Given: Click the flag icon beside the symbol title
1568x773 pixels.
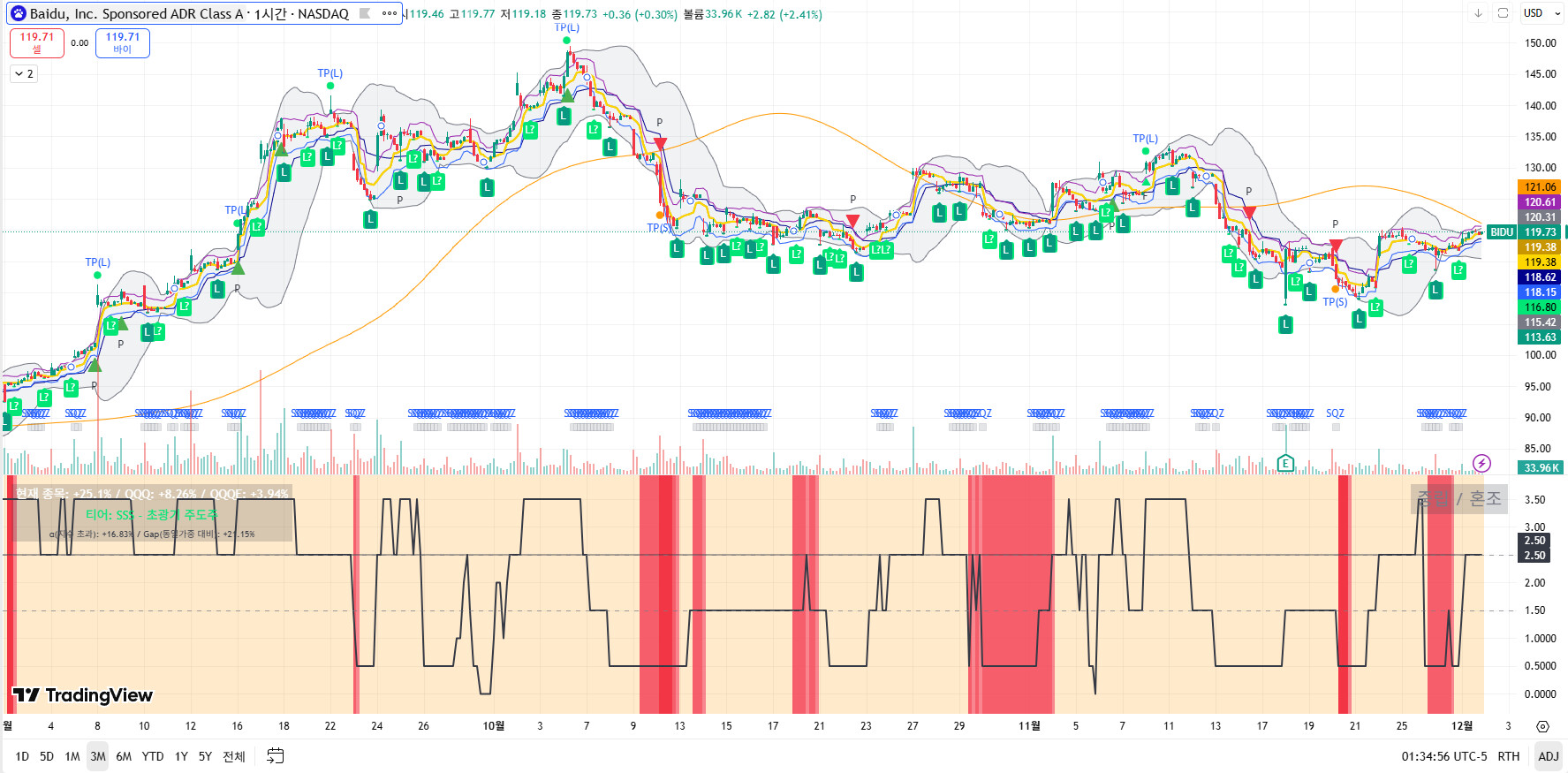Looking at the screenshot, I should point(365,13).
